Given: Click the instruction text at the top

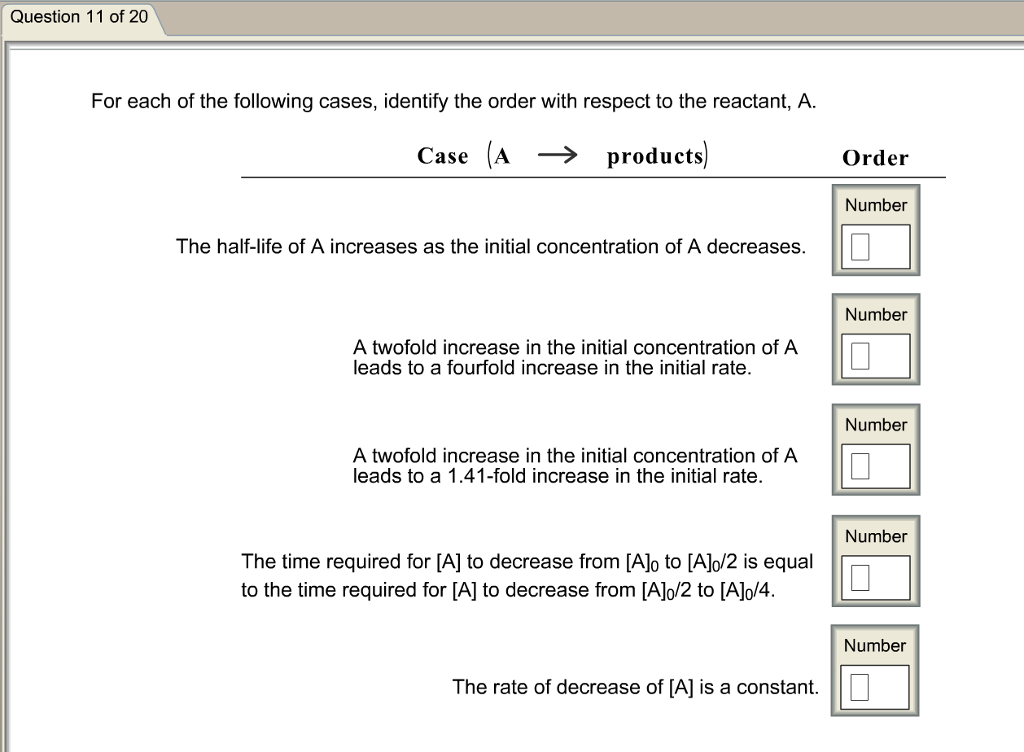Looking at the screenshot, I should pos(453,101).
